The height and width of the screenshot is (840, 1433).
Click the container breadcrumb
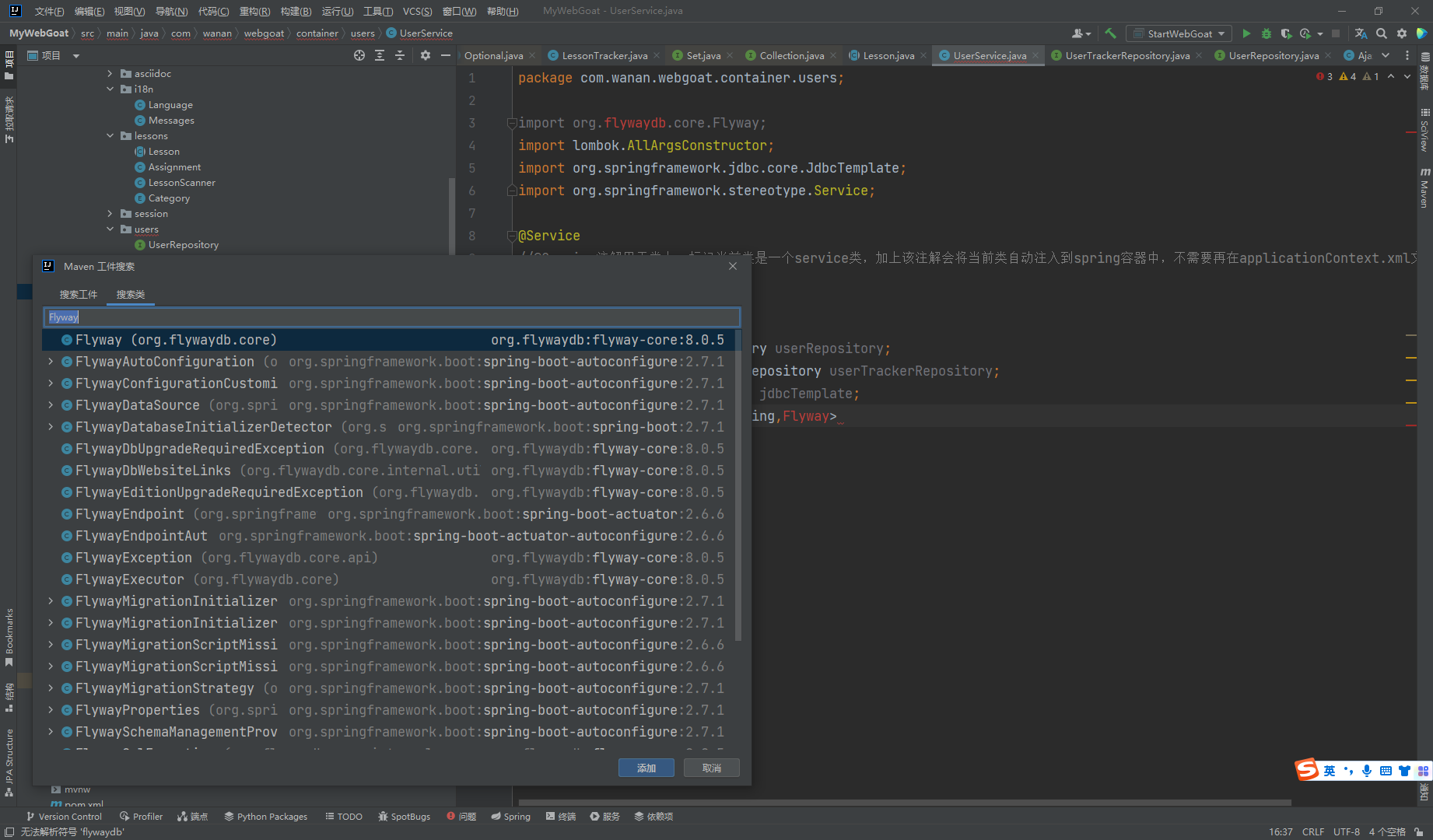pos(317,33)
